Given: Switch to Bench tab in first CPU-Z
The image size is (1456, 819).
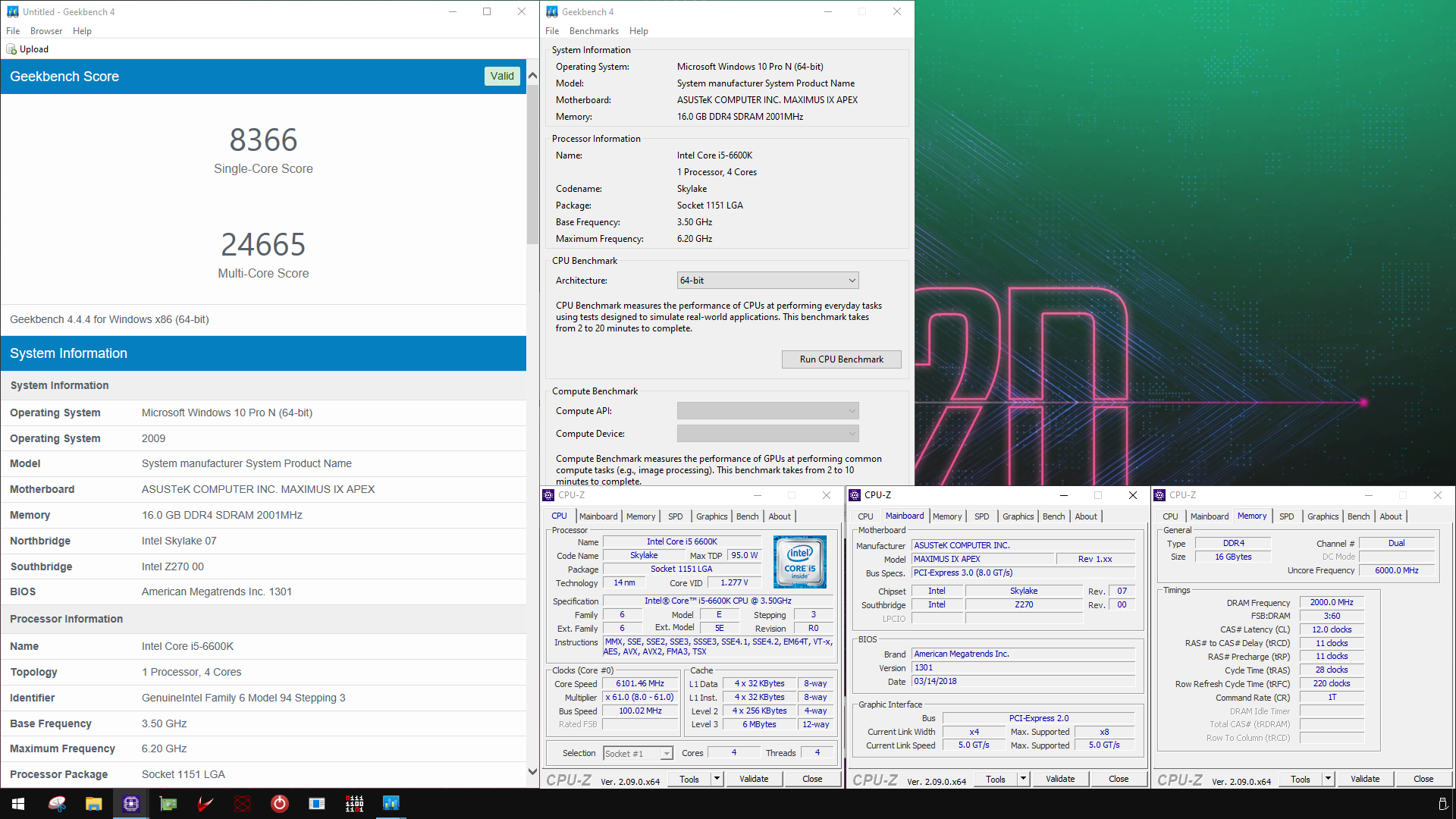Looking at the screenshot, I should click(x=748, y=516).
